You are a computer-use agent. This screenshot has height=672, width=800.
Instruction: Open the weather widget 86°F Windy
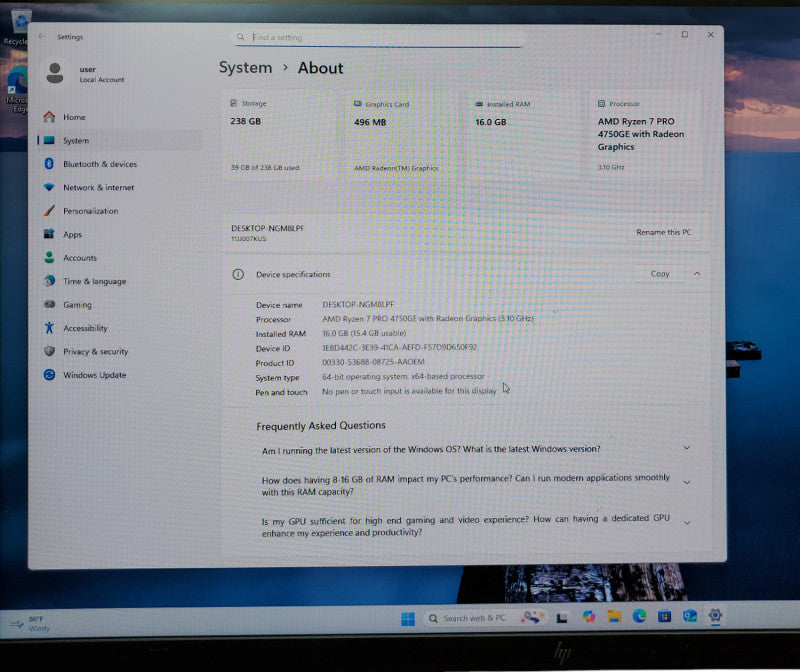point(30,624)
